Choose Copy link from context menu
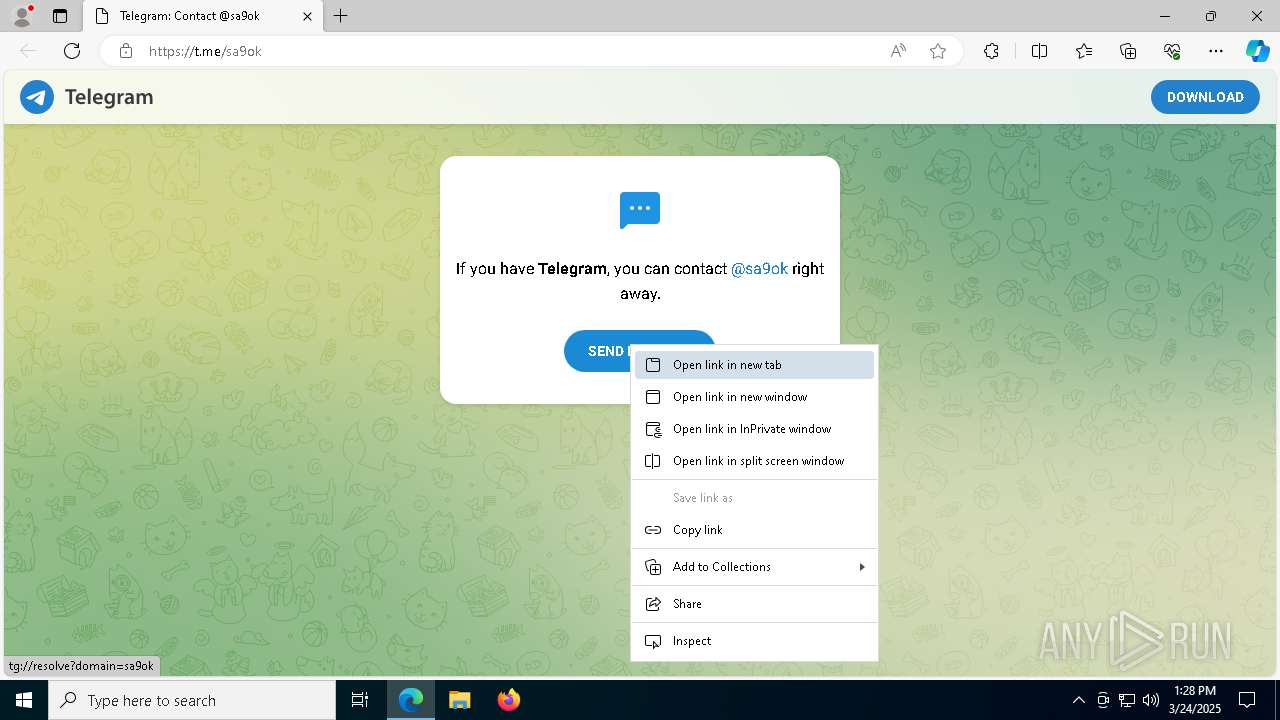Screen dimensions: 1280x720 754,530
